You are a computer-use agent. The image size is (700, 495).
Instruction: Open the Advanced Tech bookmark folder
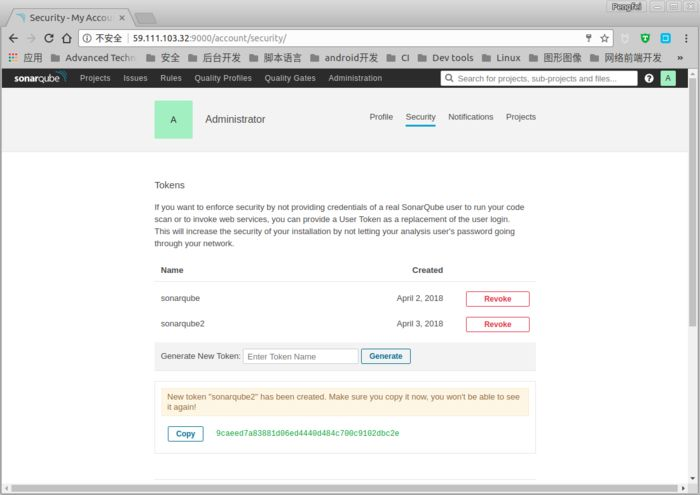point(93,58)
